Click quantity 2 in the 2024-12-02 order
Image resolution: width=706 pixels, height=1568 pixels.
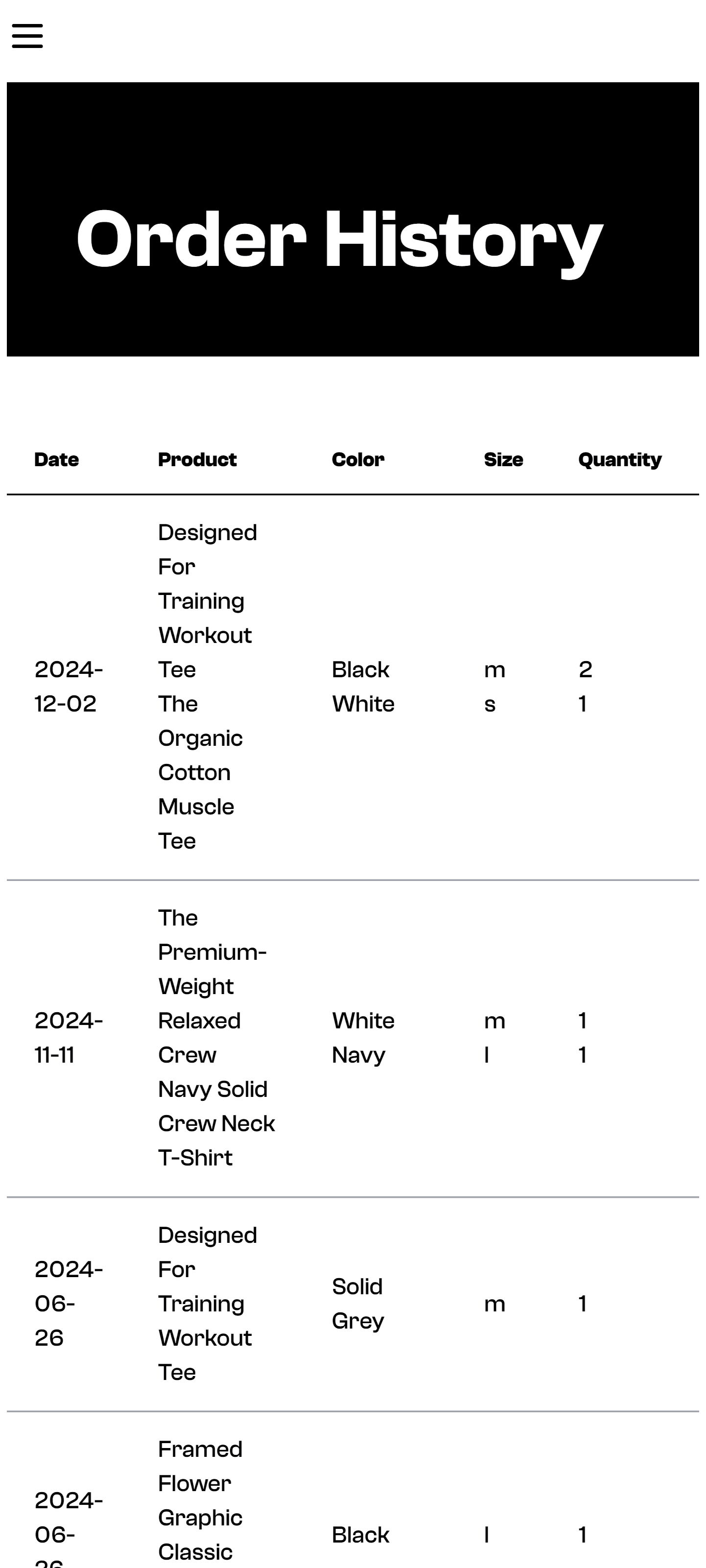pyautogui.click(x=585, y=669)
